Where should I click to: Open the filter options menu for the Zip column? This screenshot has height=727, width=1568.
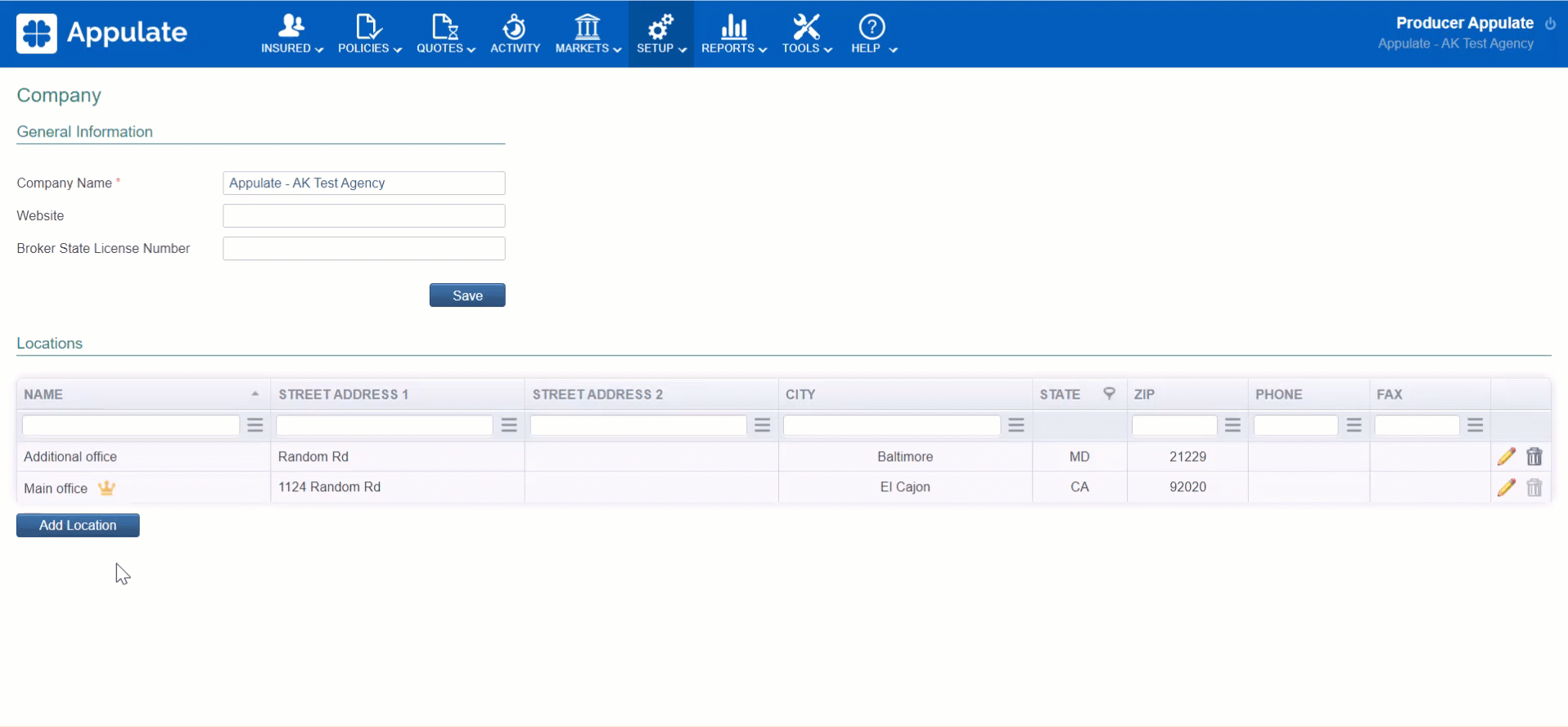tap(1232, 425)
